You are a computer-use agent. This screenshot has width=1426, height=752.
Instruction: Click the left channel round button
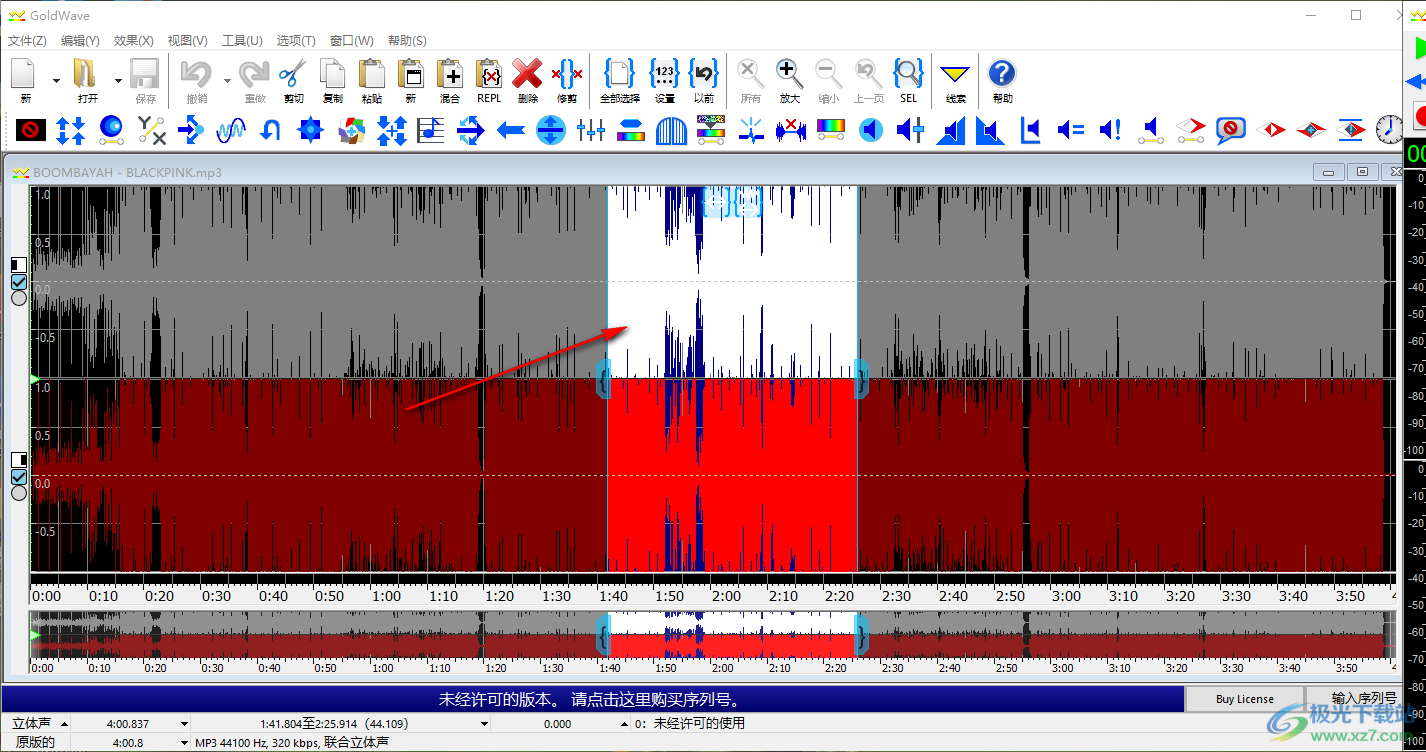coord(19,298)
